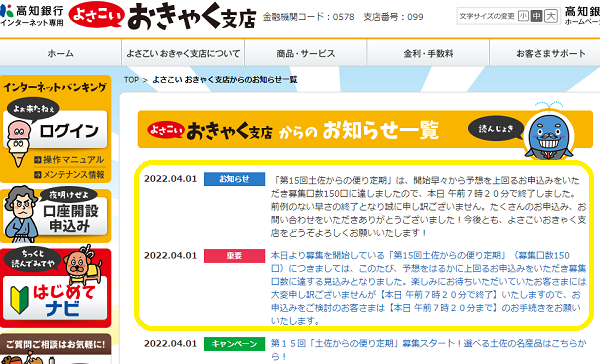Click the ログイン banner button
Screen dimensions: 600x364
[55, 129]
